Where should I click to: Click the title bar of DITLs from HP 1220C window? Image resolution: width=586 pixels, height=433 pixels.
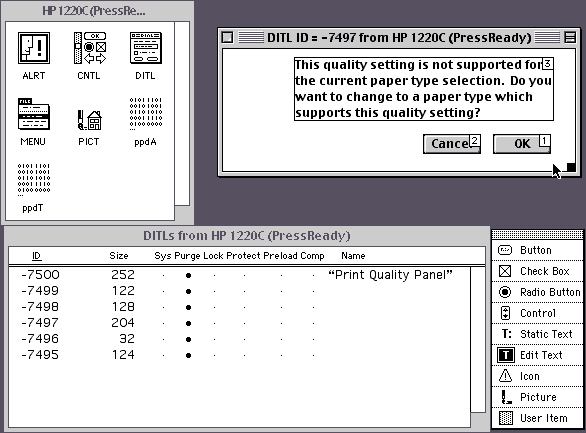(x=247, y=236)
